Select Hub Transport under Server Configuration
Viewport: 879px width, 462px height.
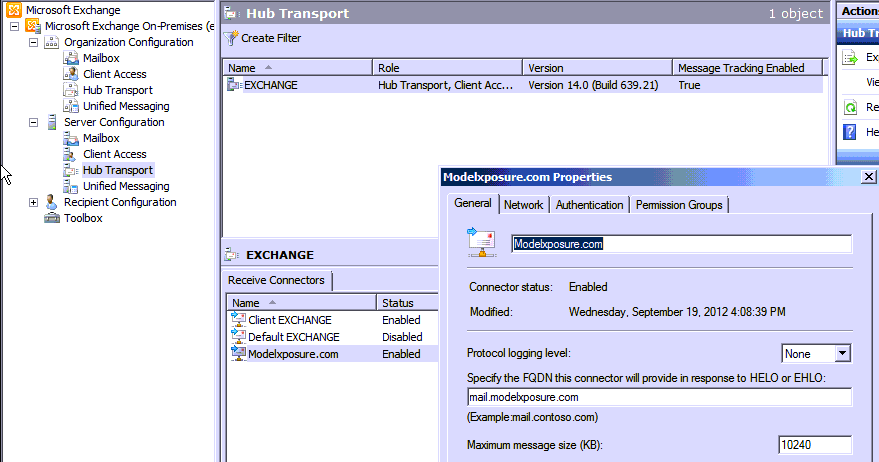pyautogui.click(x=118, y=170)
